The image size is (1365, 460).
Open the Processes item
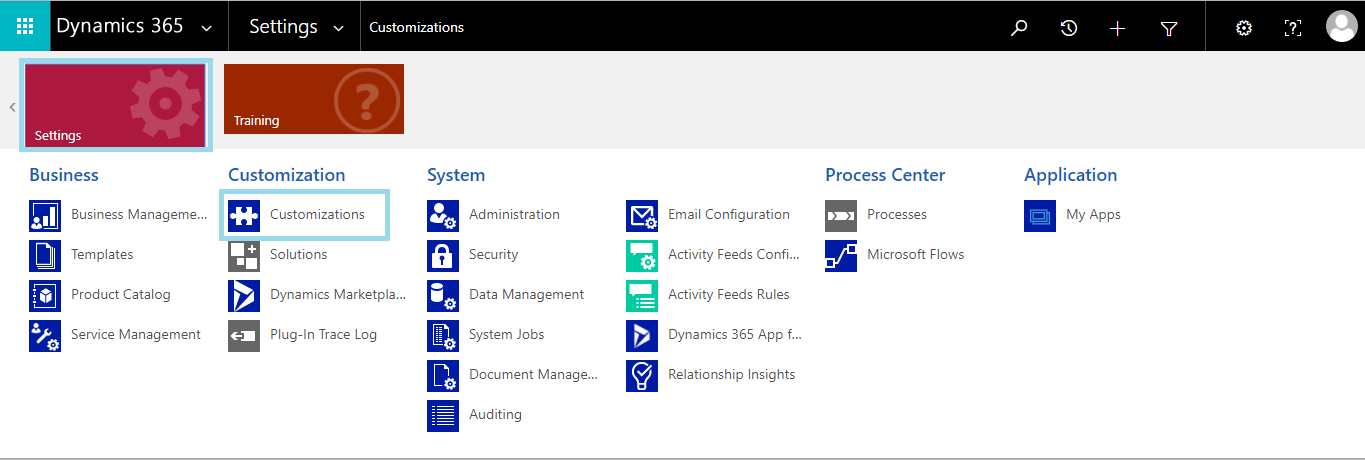pos(897,215)
